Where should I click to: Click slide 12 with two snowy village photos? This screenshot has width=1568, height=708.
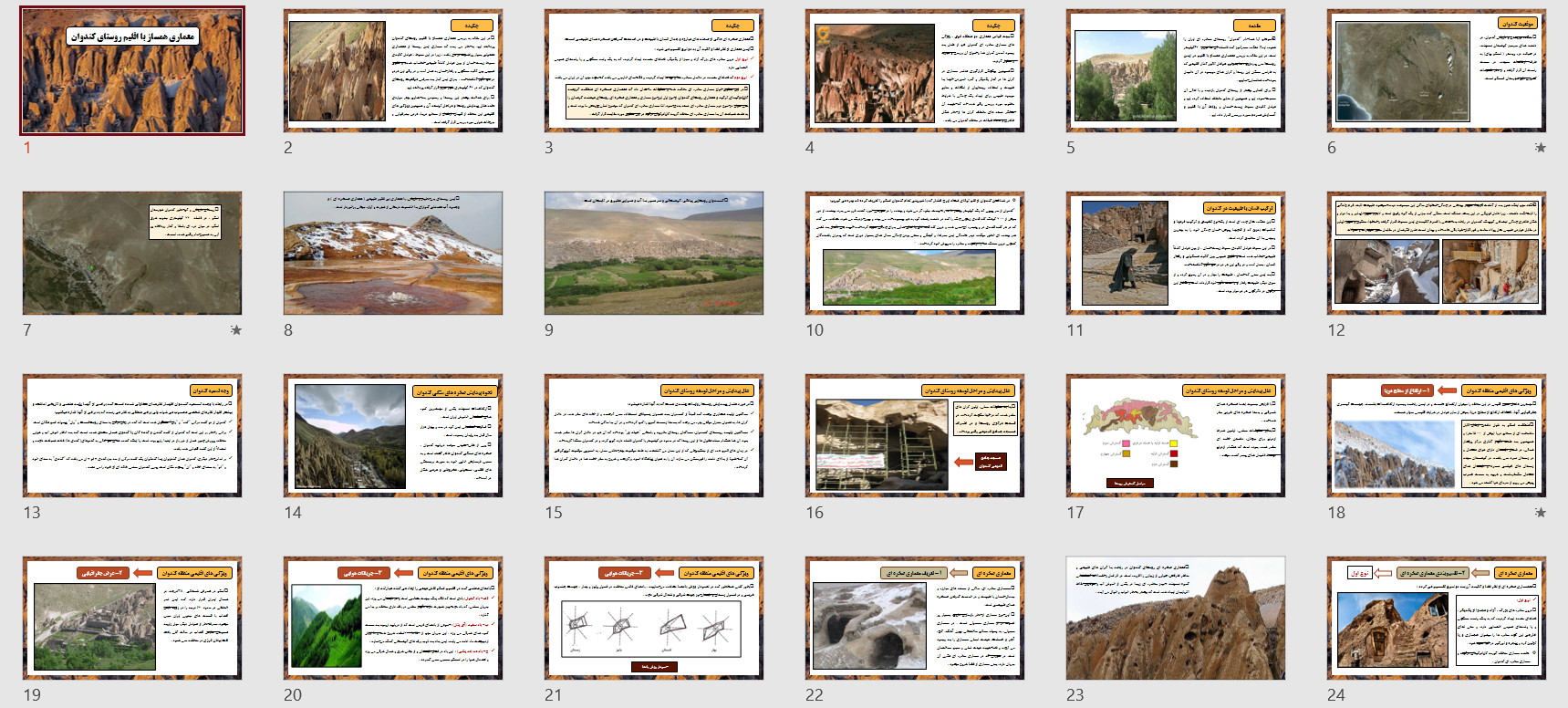pyautogui.click(x=1436, y=253)
